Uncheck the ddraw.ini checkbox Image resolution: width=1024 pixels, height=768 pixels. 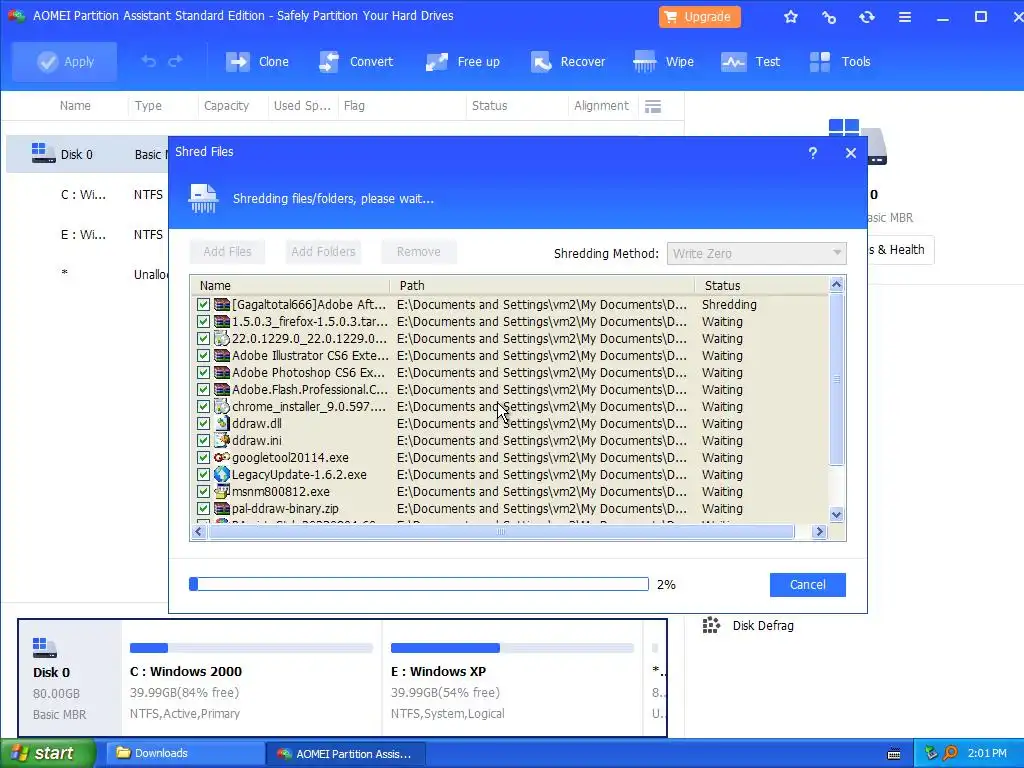(x=203, y=440)
